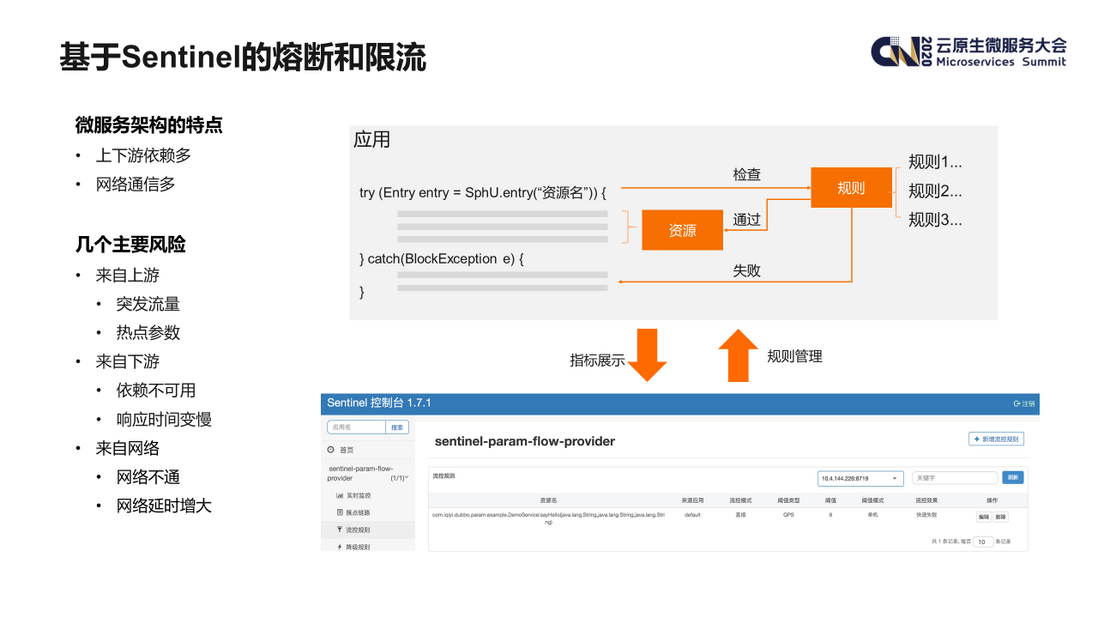1098x618 pixels.
Task: Click the orange 资源 box in diagram
Action: click(x=682, y=230)
